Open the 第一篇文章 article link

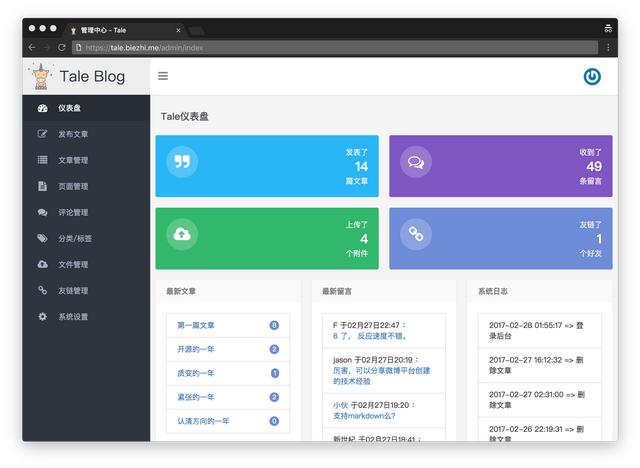coord(196,325)
